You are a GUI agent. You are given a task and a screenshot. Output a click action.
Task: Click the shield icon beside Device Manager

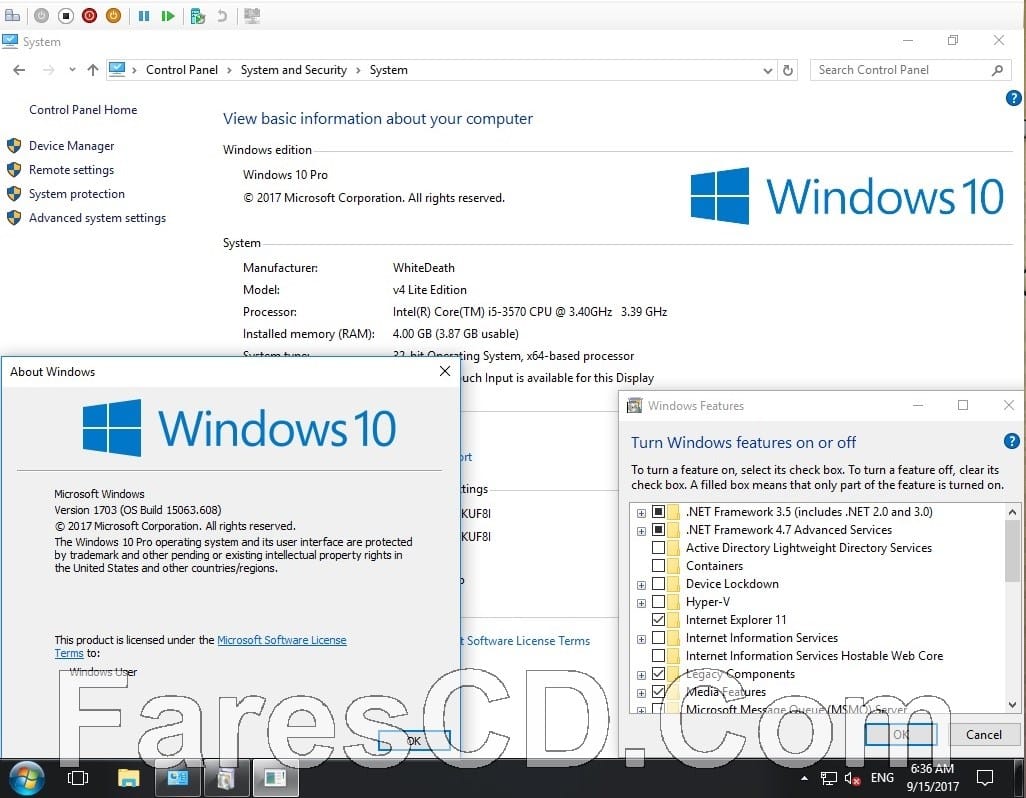[14, 146]
